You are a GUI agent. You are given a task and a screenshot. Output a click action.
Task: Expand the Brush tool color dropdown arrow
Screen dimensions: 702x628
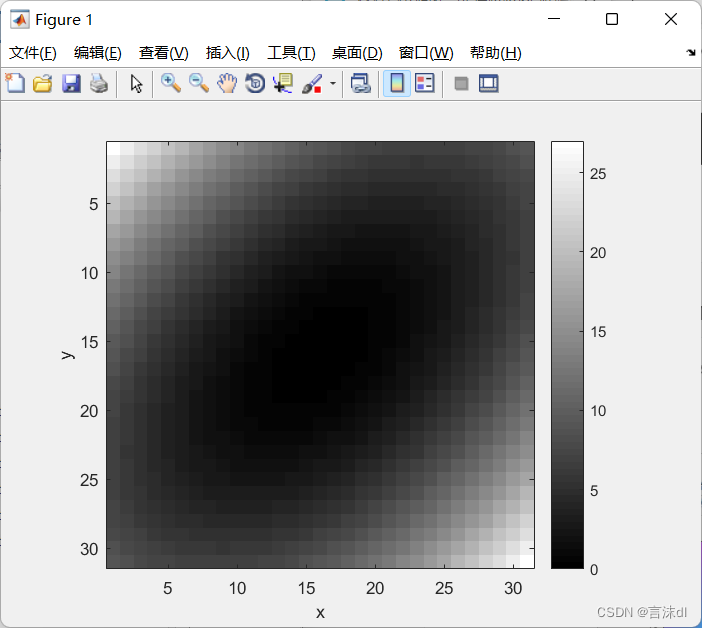tap(332, 84)
